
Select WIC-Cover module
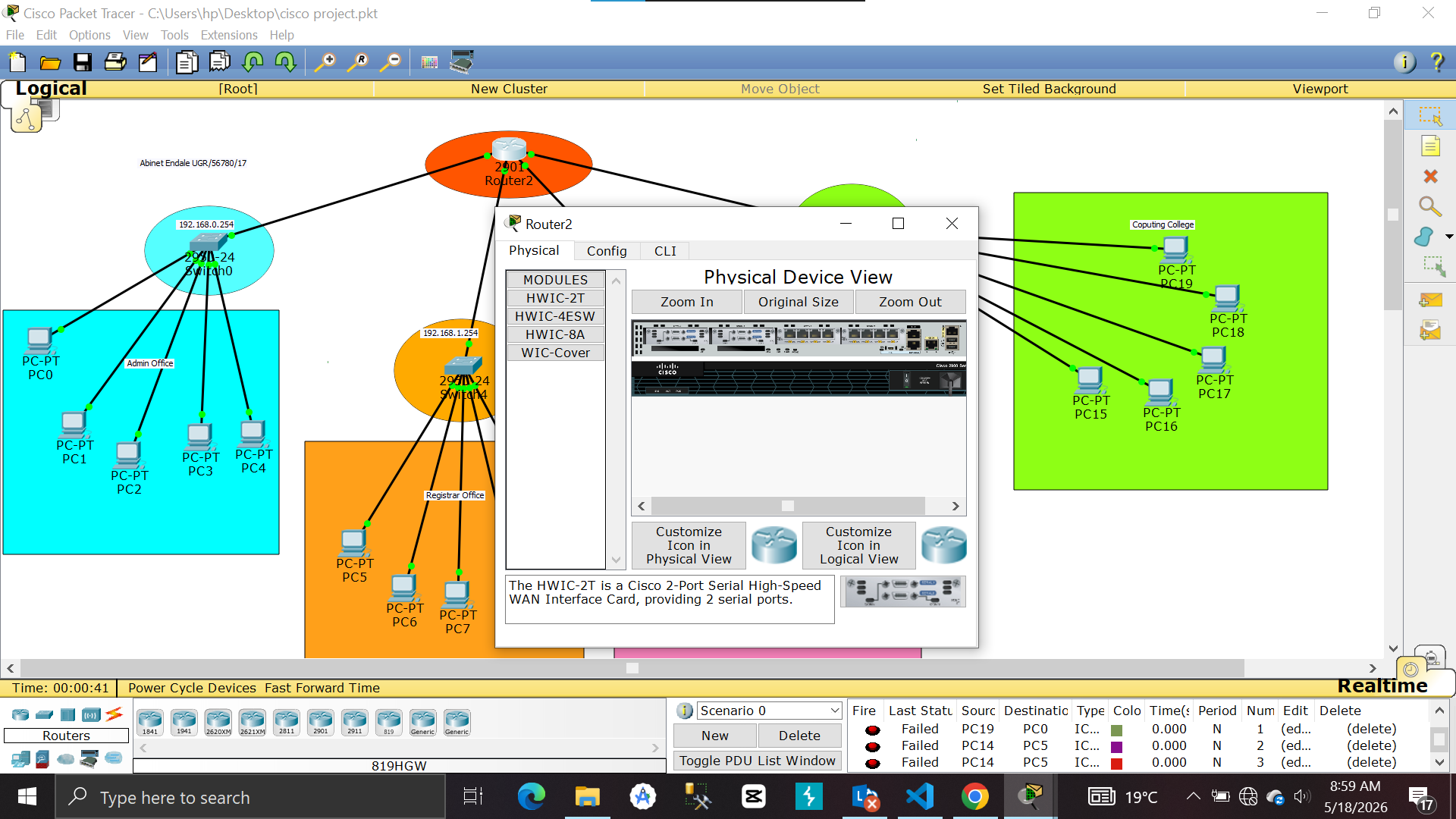click(555, 353)
